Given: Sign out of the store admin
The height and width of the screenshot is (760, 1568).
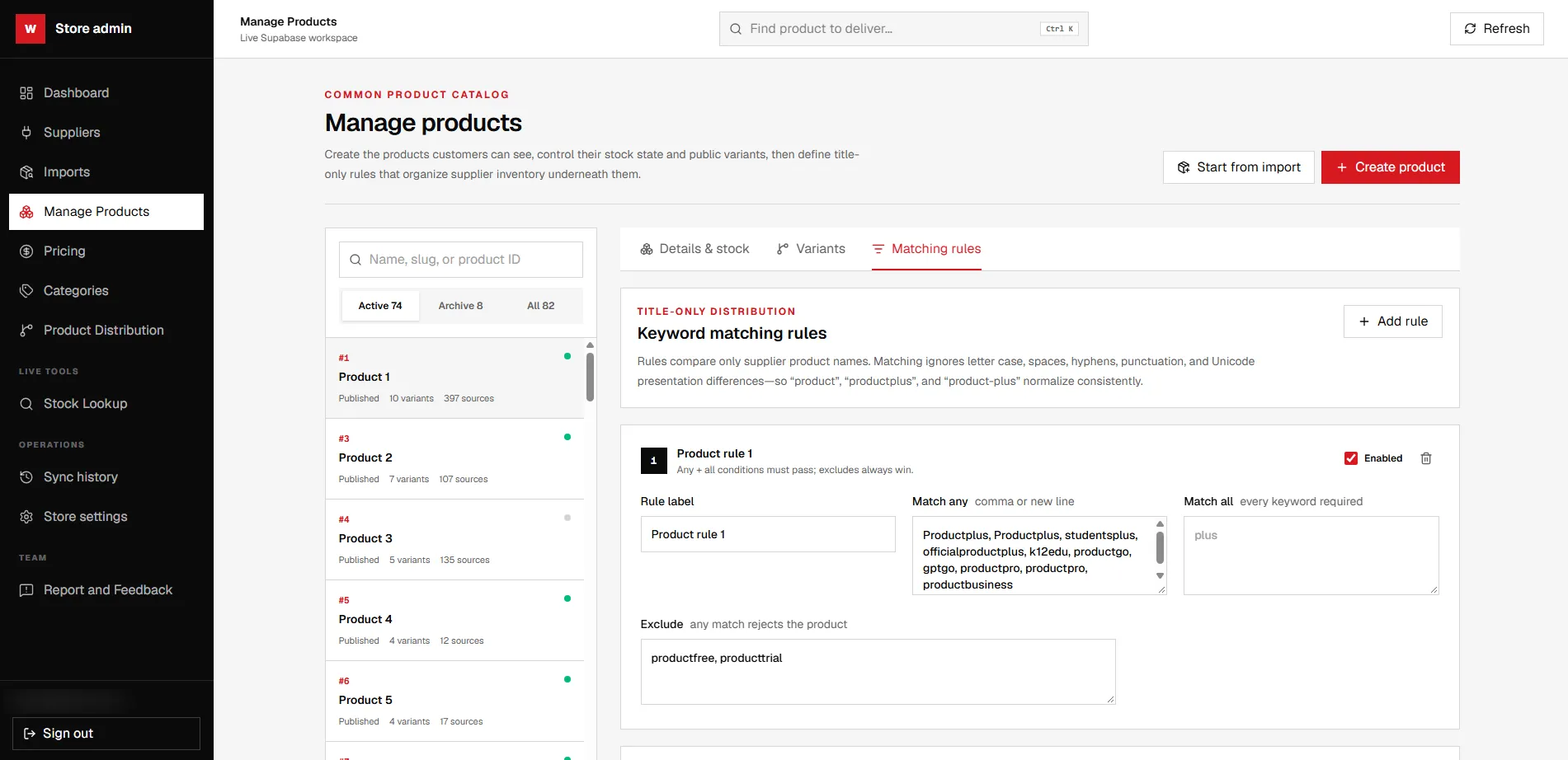Looking at the screenshot, I should pyautogui.click(x=106, y=734).
